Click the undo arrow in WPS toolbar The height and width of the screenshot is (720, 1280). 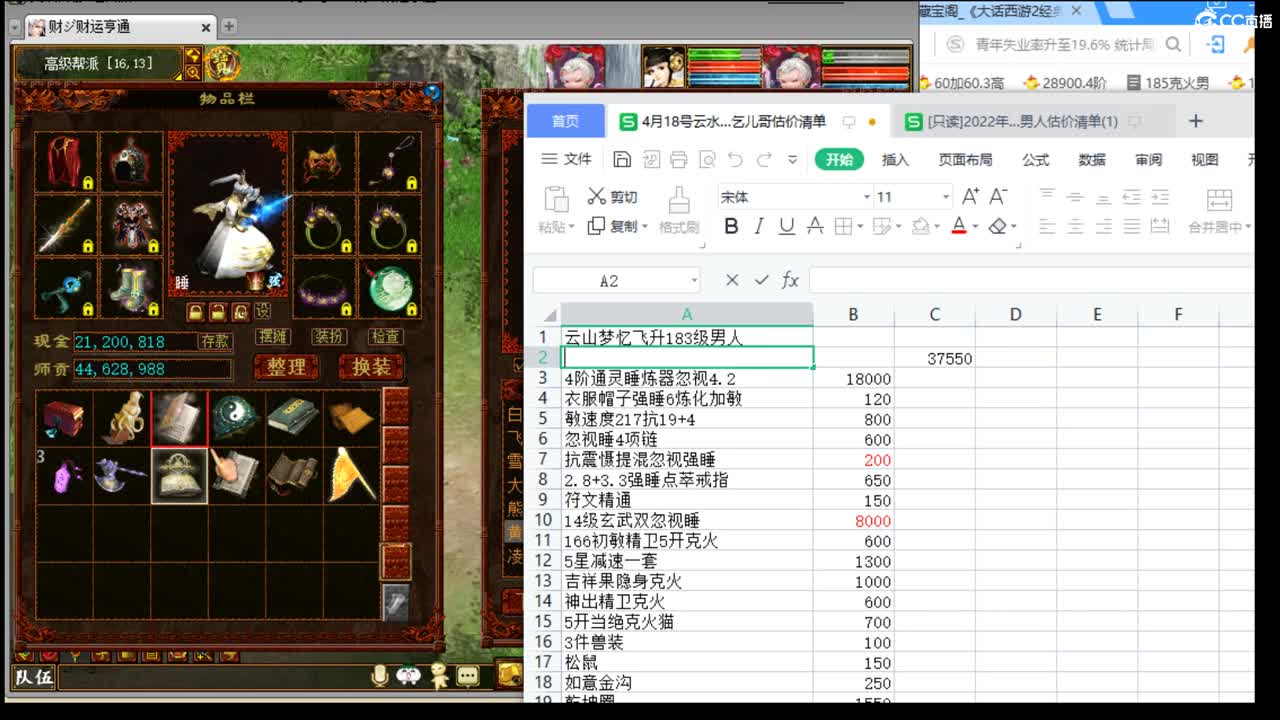click(x=735, y=159)
